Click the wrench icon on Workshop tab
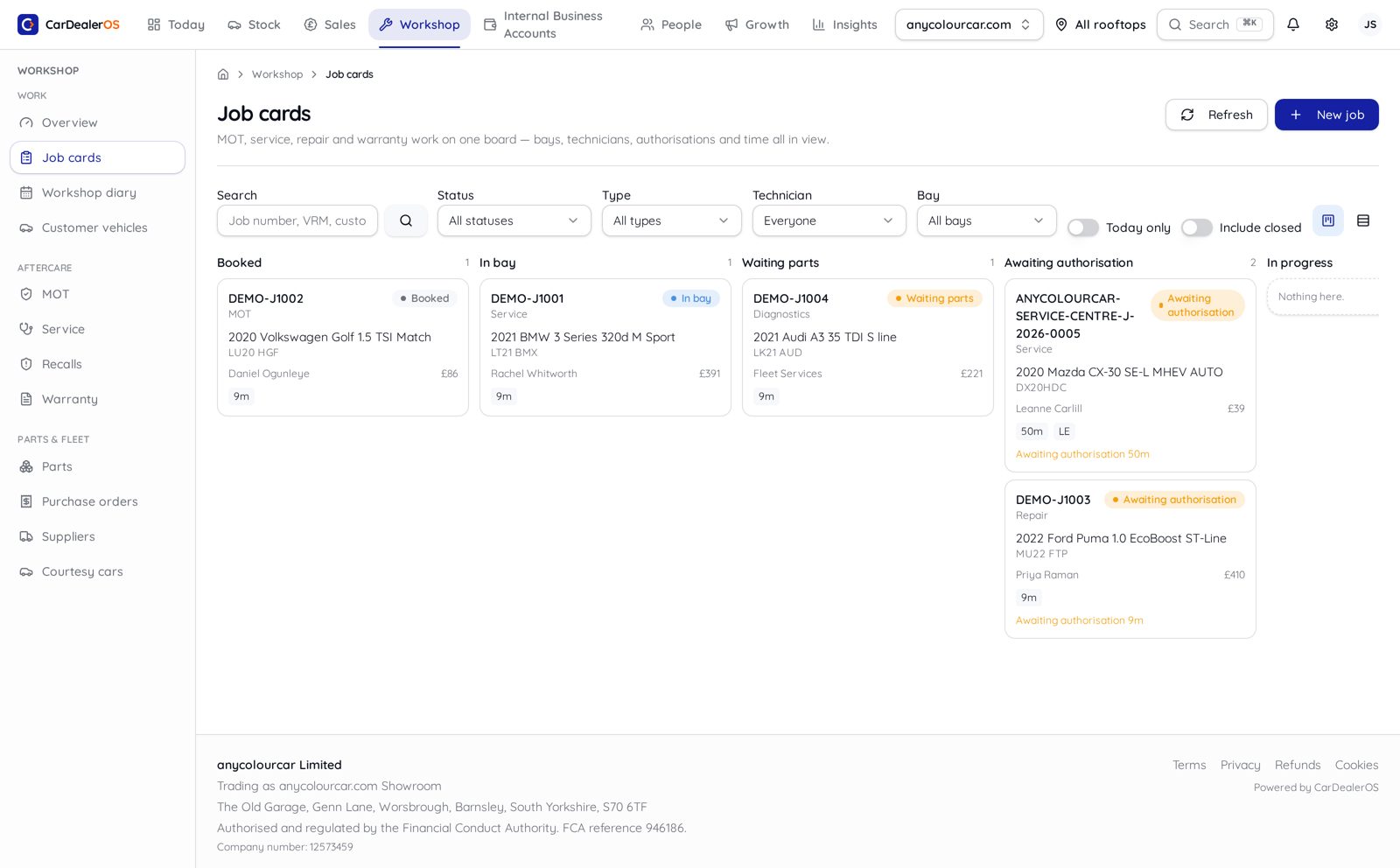The height and width of the screenshot is (868, 1400). 386,24
